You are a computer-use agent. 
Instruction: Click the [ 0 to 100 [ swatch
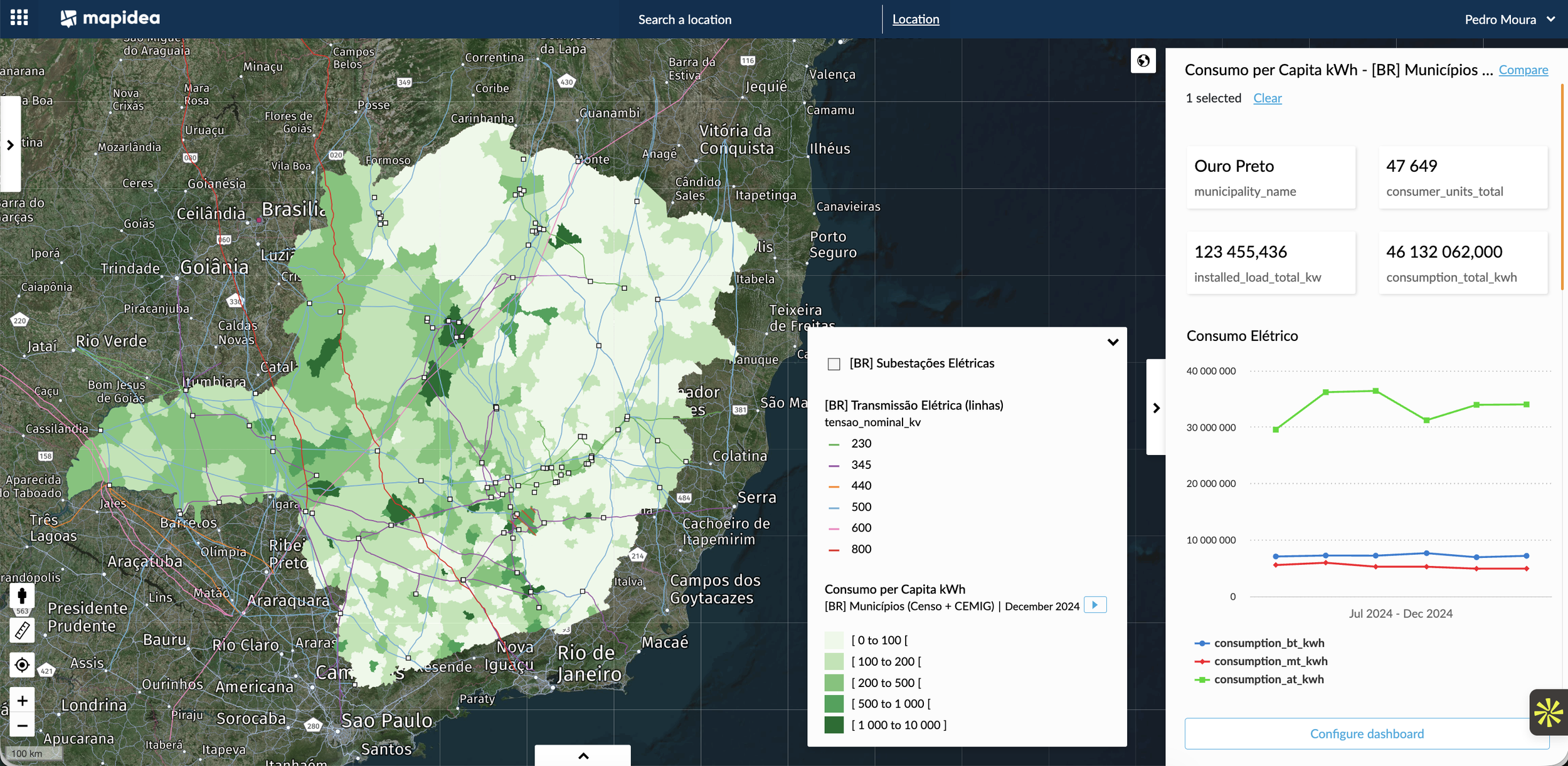point(834,641)
